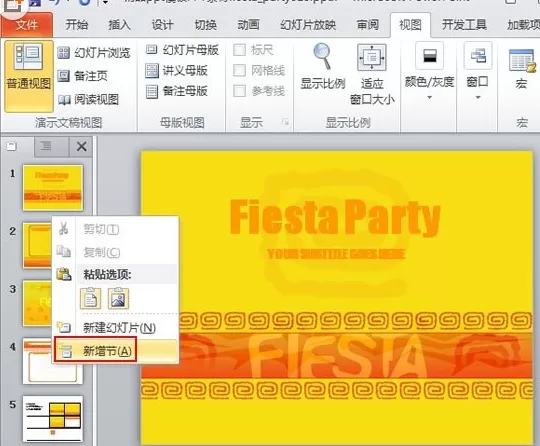Open the Transitions (切换) tab
Screen dimensions: 540x446
(206, 25)
